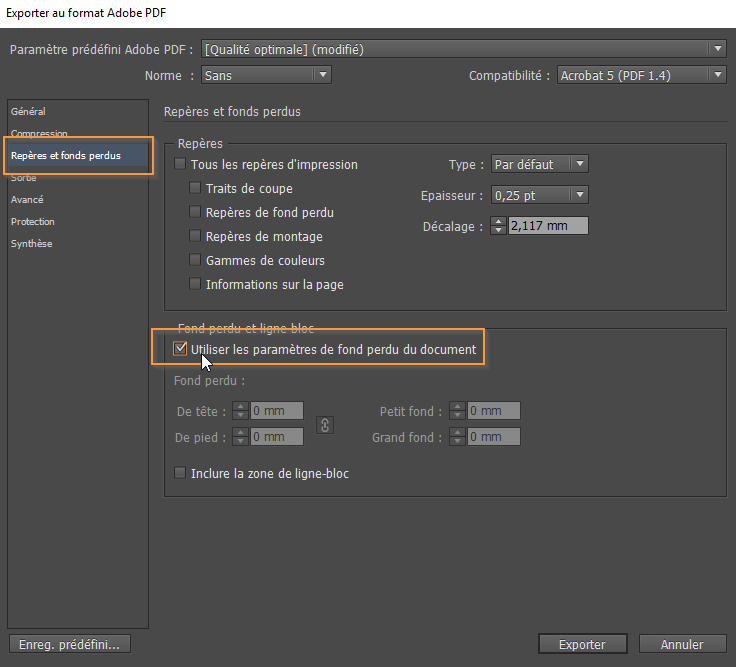The image size is (736, 667).
Task: Decrease the Grand fond bleed stepper
Action: point(457,441)
